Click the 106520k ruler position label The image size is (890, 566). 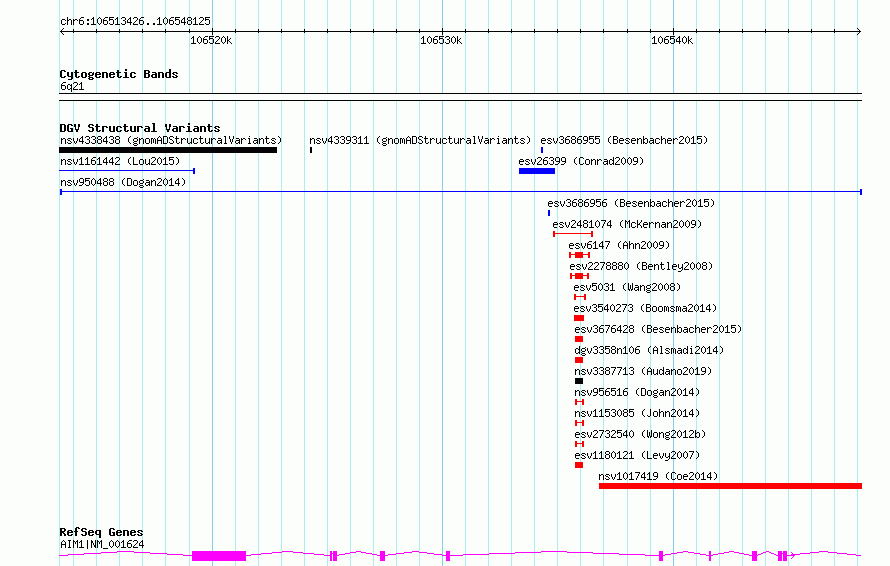211,40
